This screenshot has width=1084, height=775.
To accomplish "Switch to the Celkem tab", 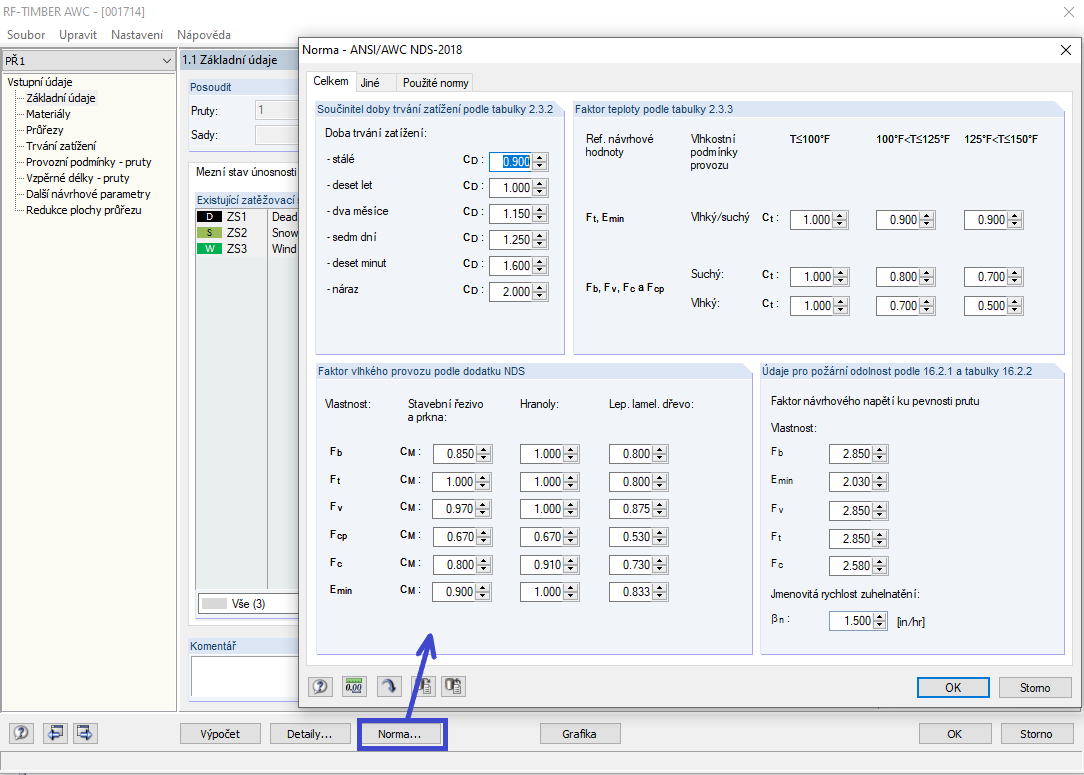I will point(330,82).
